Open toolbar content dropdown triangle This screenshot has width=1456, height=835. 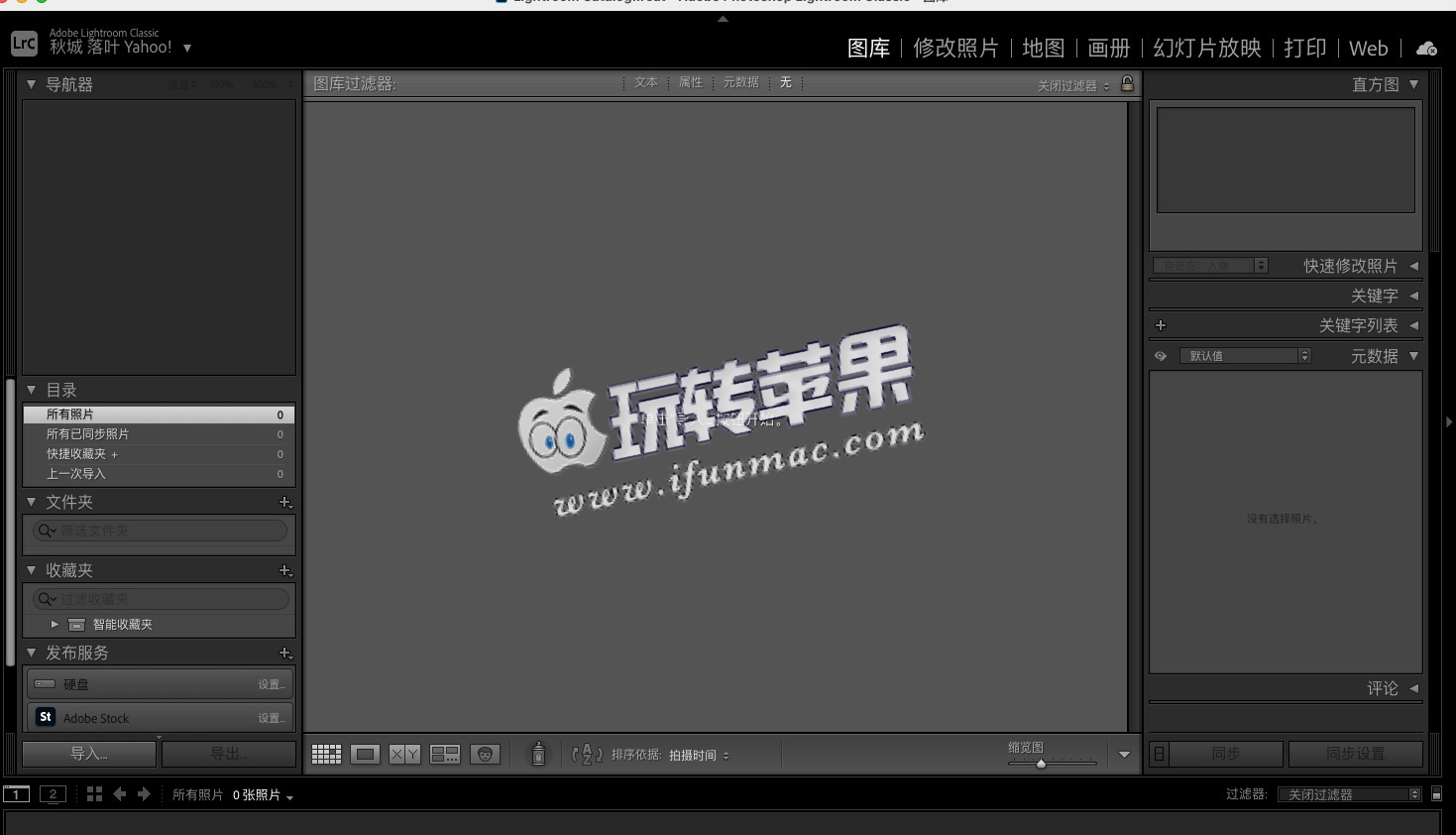click(x=1124, y=755)
